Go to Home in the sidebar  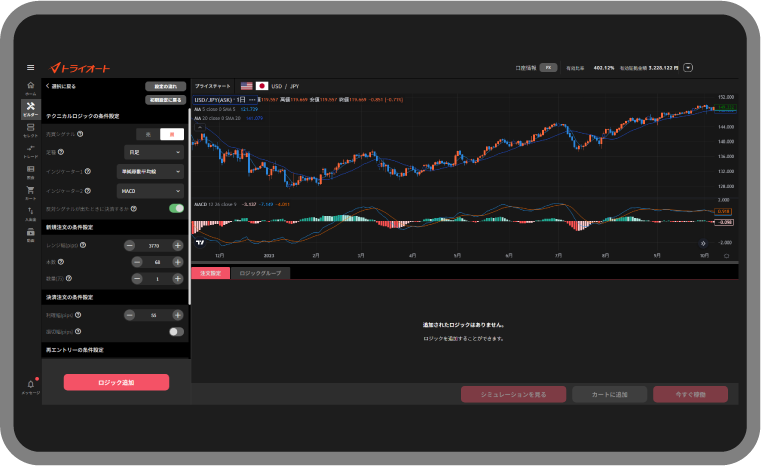(31, 88)
